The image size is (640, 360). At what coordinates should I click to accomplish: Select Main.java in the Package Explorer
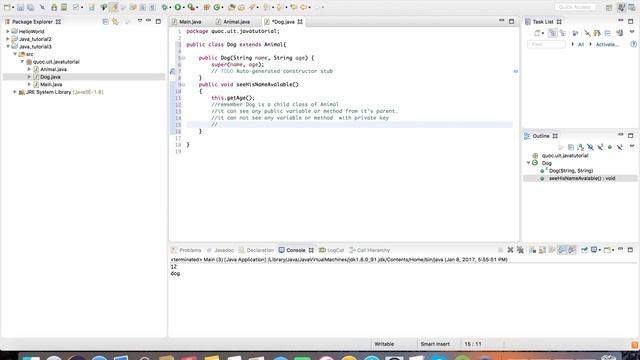(x=51, y=84)
